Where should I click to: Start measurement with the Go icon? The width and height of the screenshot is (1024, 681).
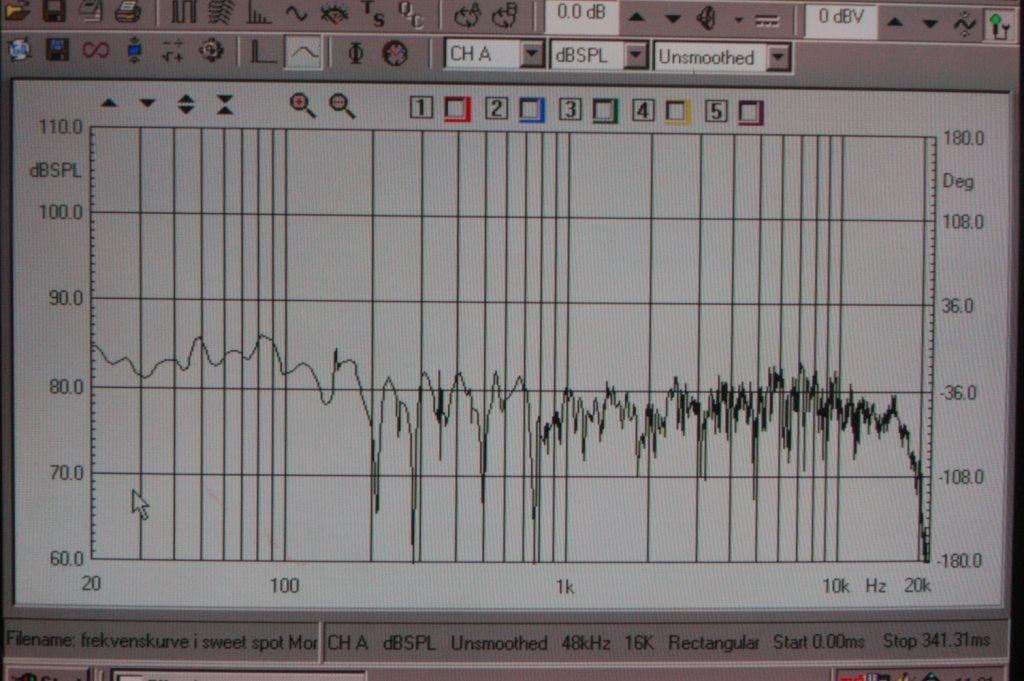pos(18,50)
